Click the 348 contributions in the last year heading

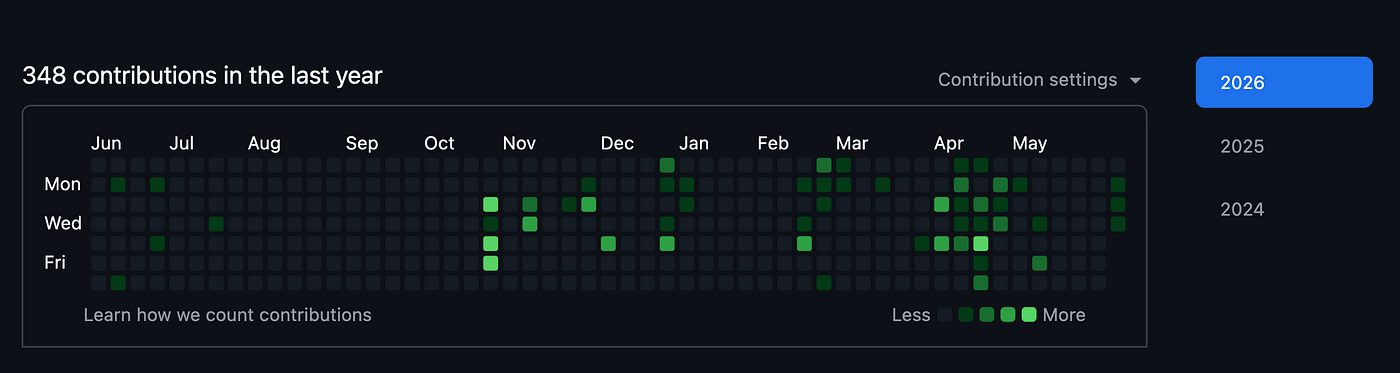tap(202, 75)
